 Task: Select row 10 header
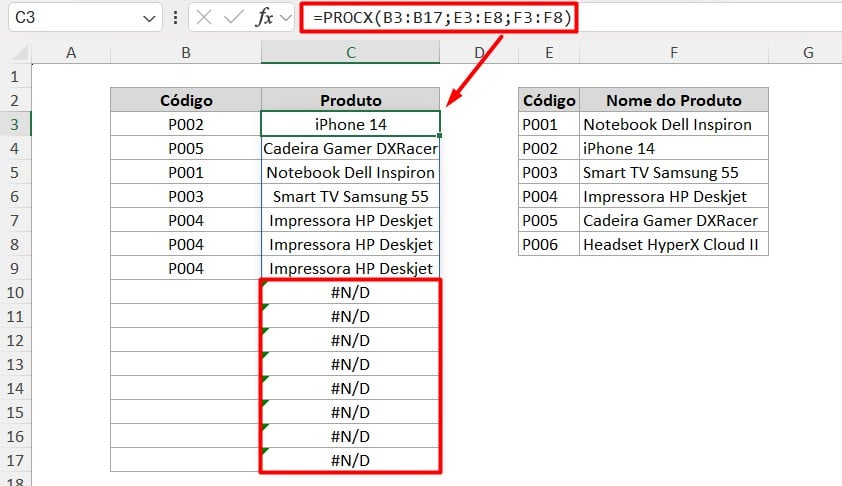click(15, 292)
